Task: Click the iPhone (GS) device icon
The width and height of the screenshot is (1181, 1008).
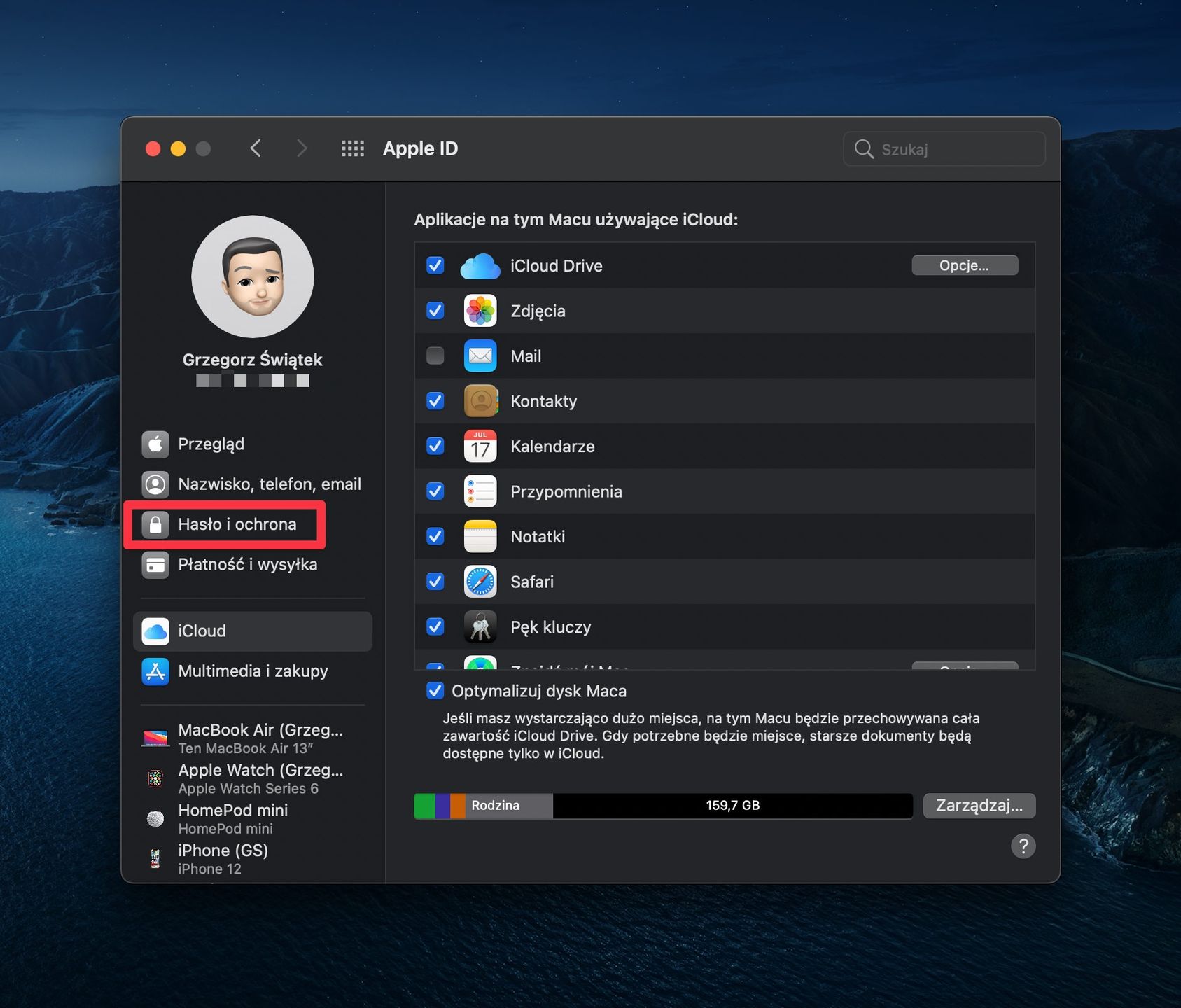Action: 155,858
